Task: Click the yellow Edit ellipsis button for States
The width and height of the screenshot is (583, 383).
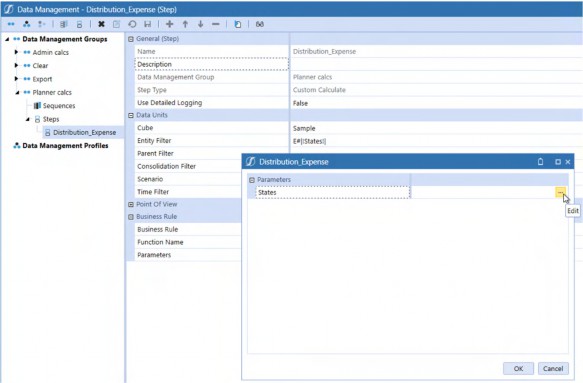Action: (x=560, y=192)
